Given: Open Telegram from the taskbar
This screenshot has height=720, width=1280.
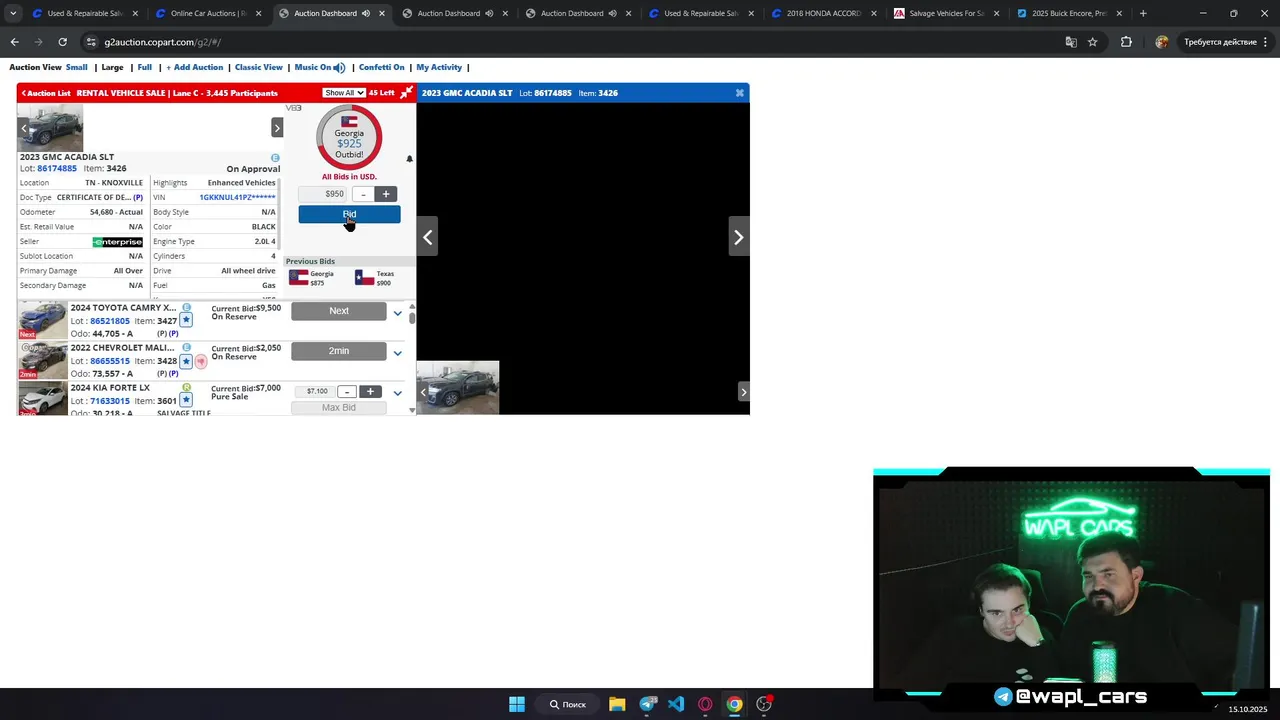Looking at the screenshot, I should pos(648,704).
